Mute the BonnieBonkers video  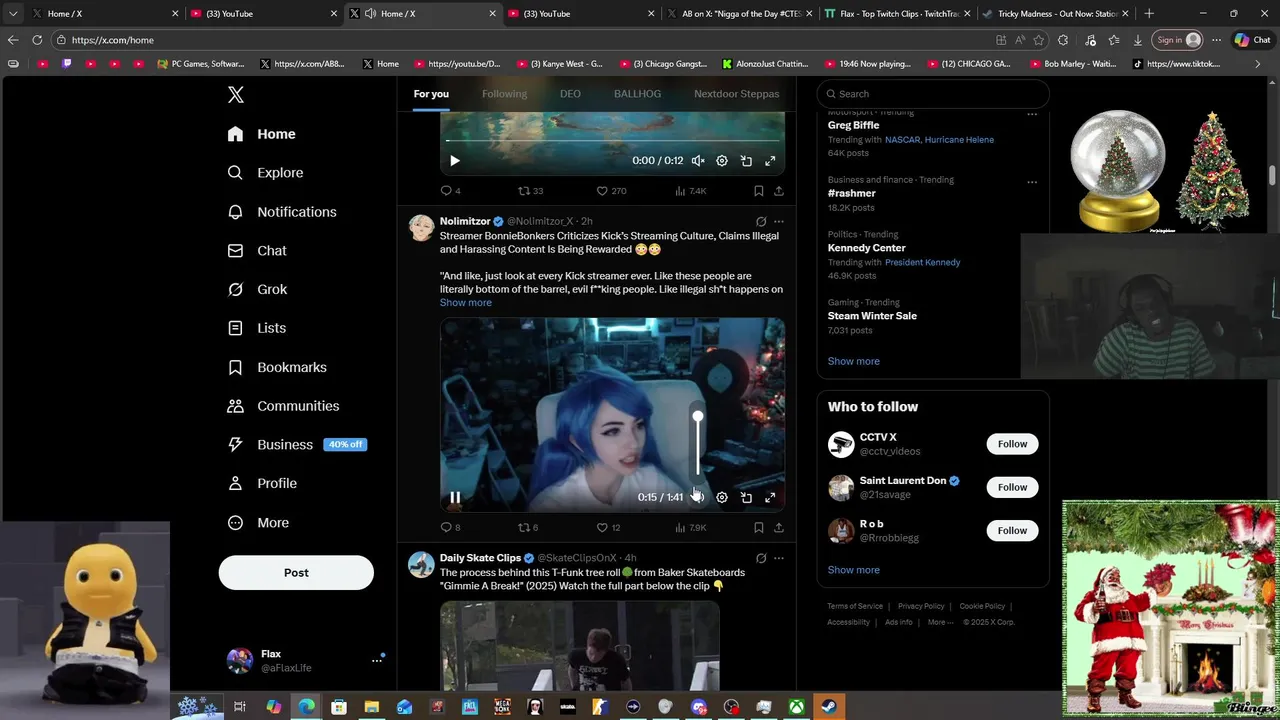tap(698, 497)
